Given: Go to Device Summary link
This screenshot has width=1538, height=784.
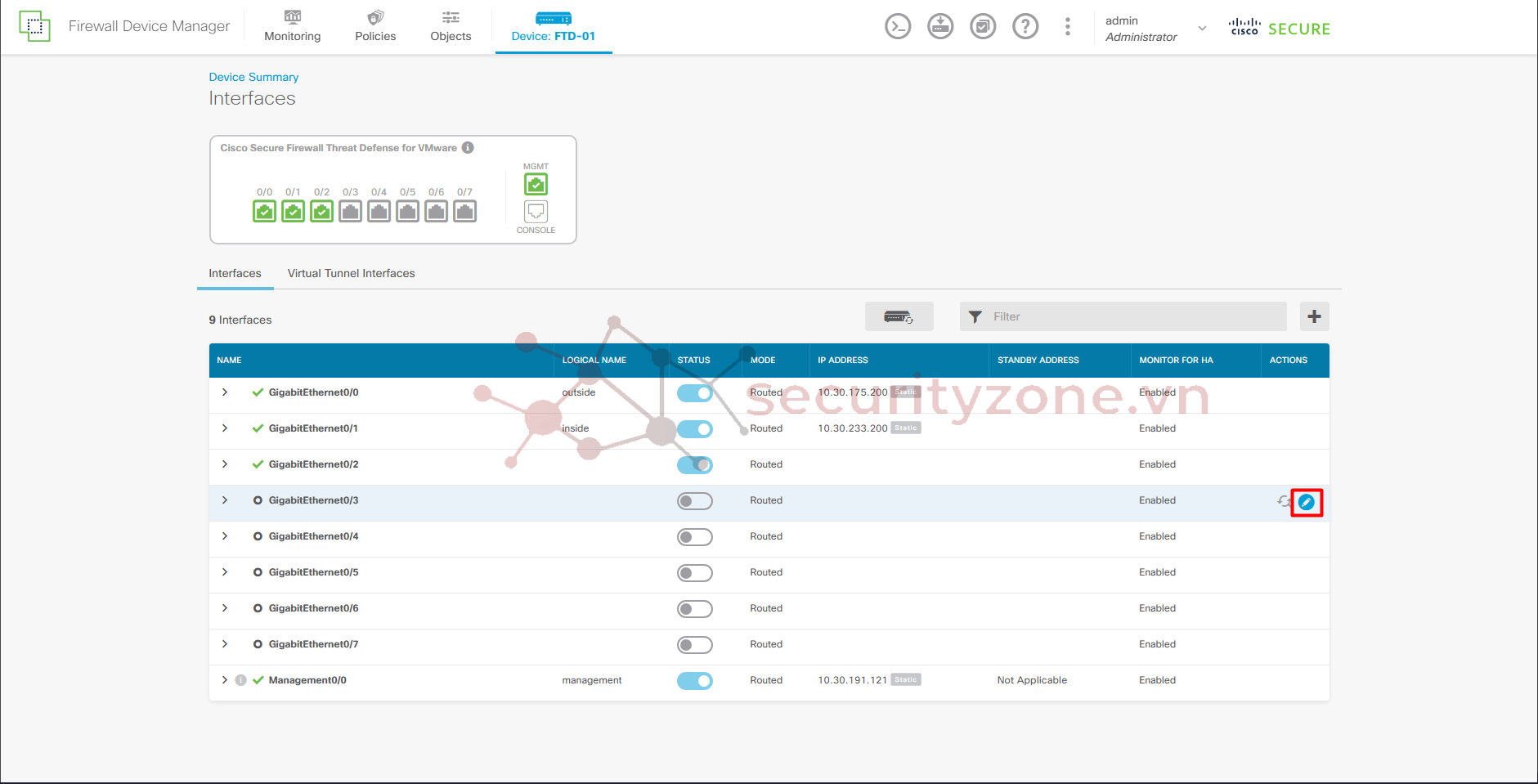Looking at the screenshot, I should point(253,77).
